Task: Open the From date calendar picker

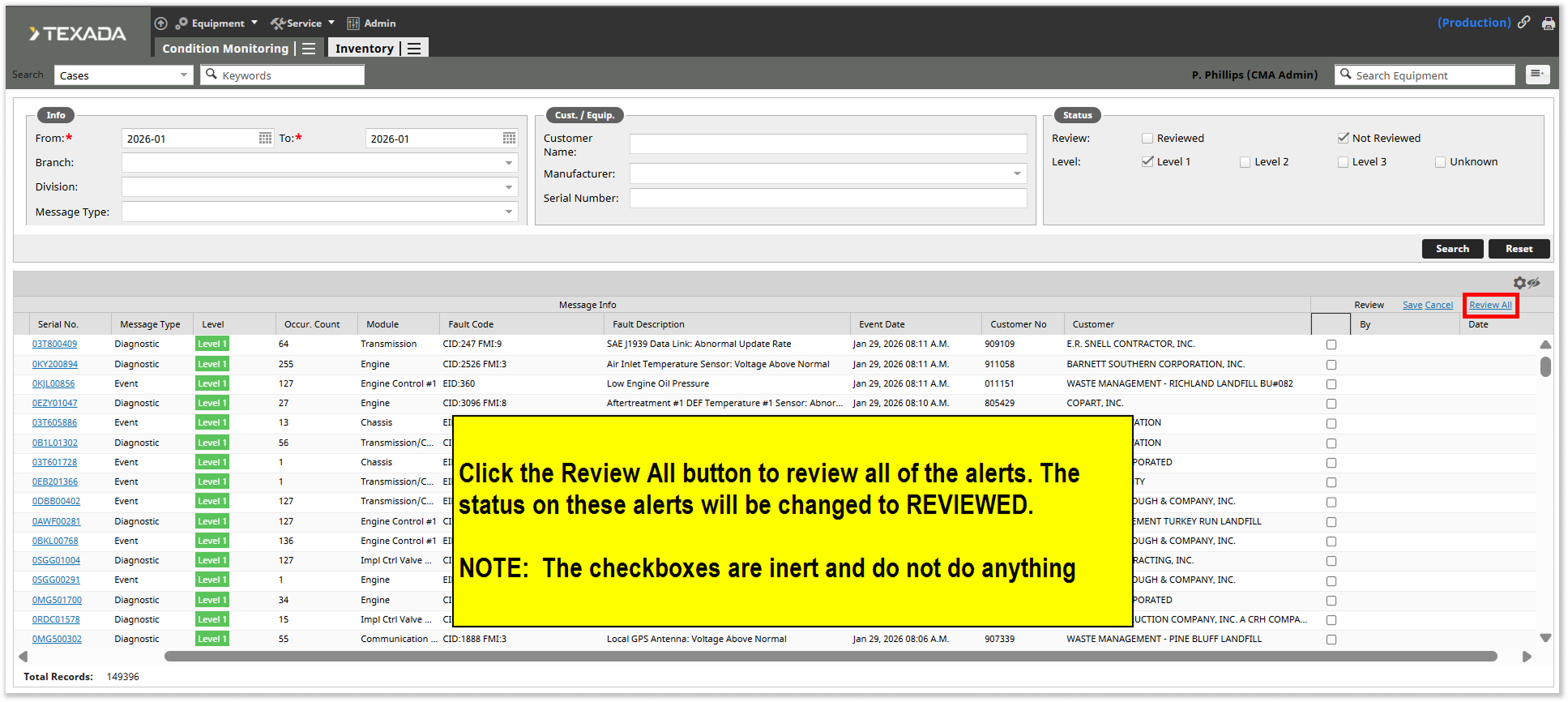Action: (265, 139)
